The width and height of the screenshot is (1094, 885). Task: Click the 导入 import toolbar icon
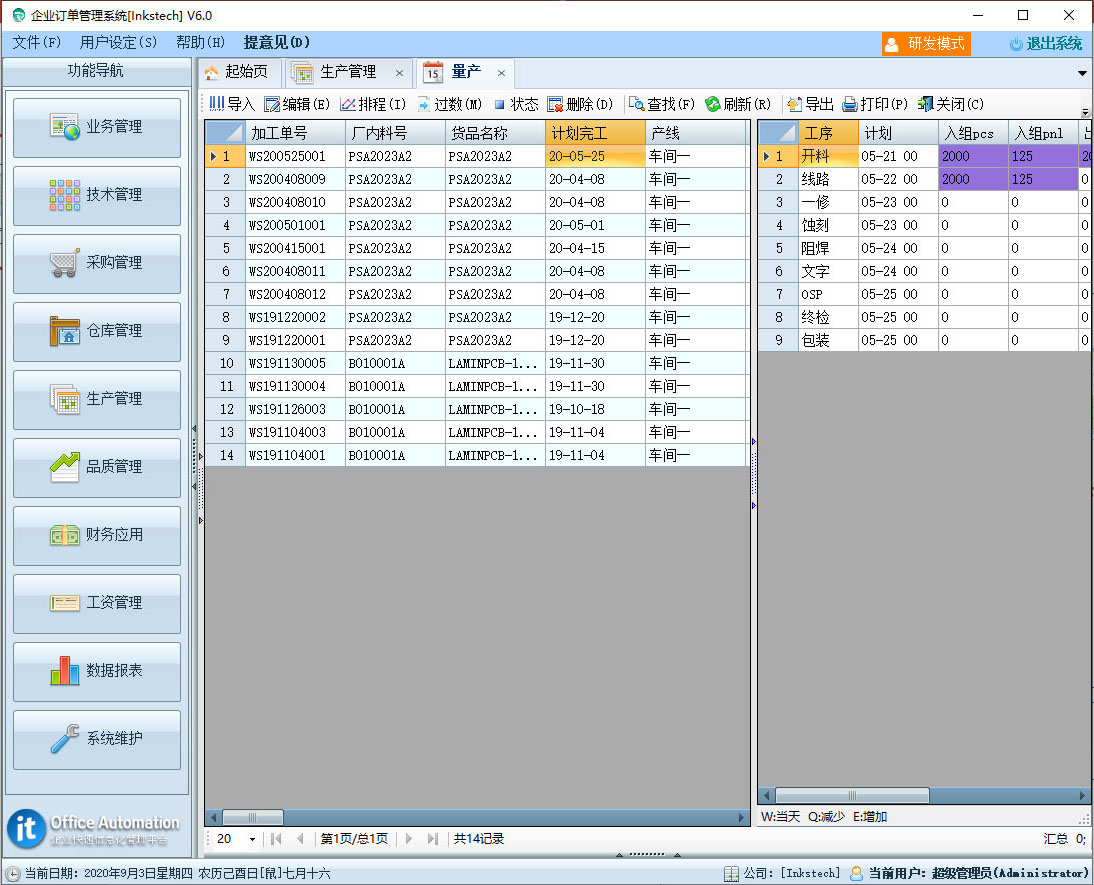(x=217, y=104)
